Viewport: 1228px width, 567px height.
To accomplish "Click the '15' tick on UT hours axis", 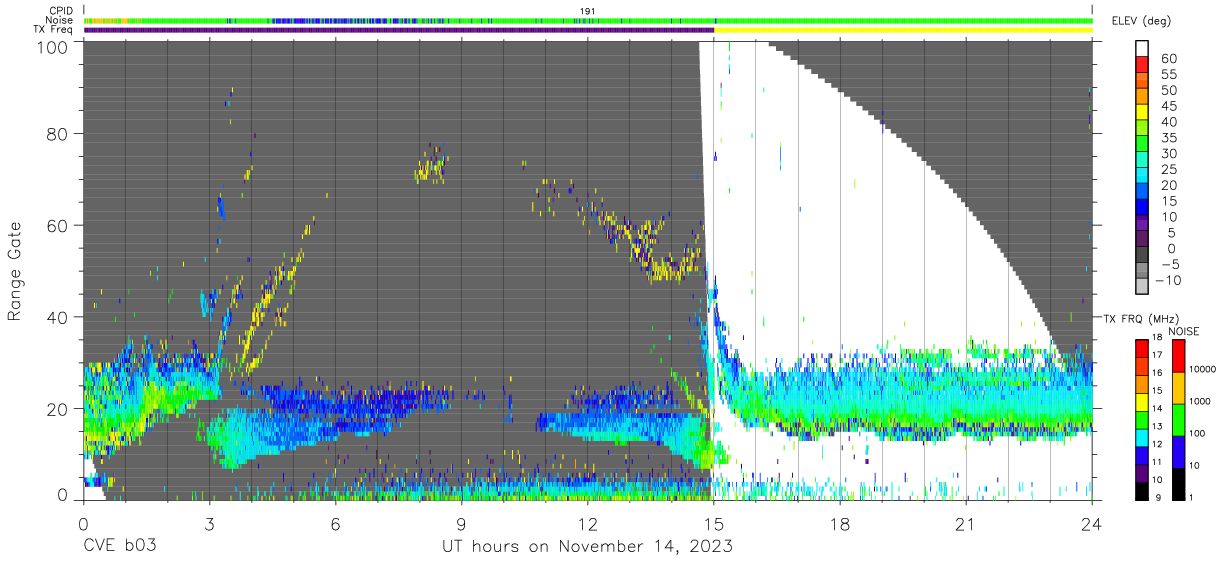I will 713,523.
